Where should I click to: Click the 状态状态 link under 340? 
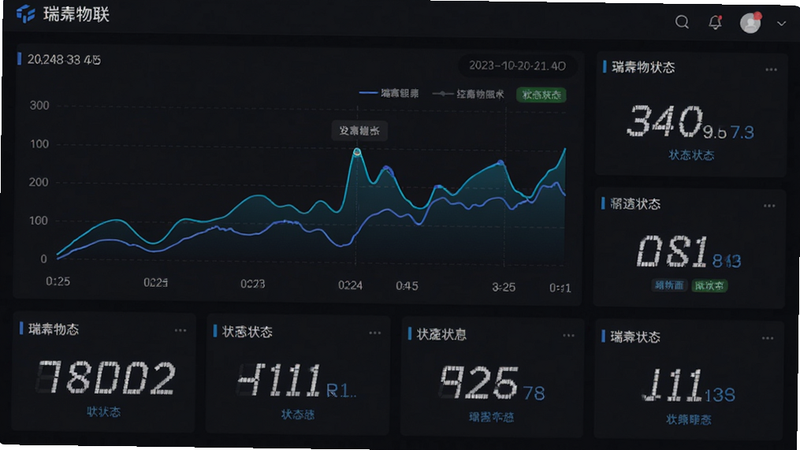click(691, 155)
